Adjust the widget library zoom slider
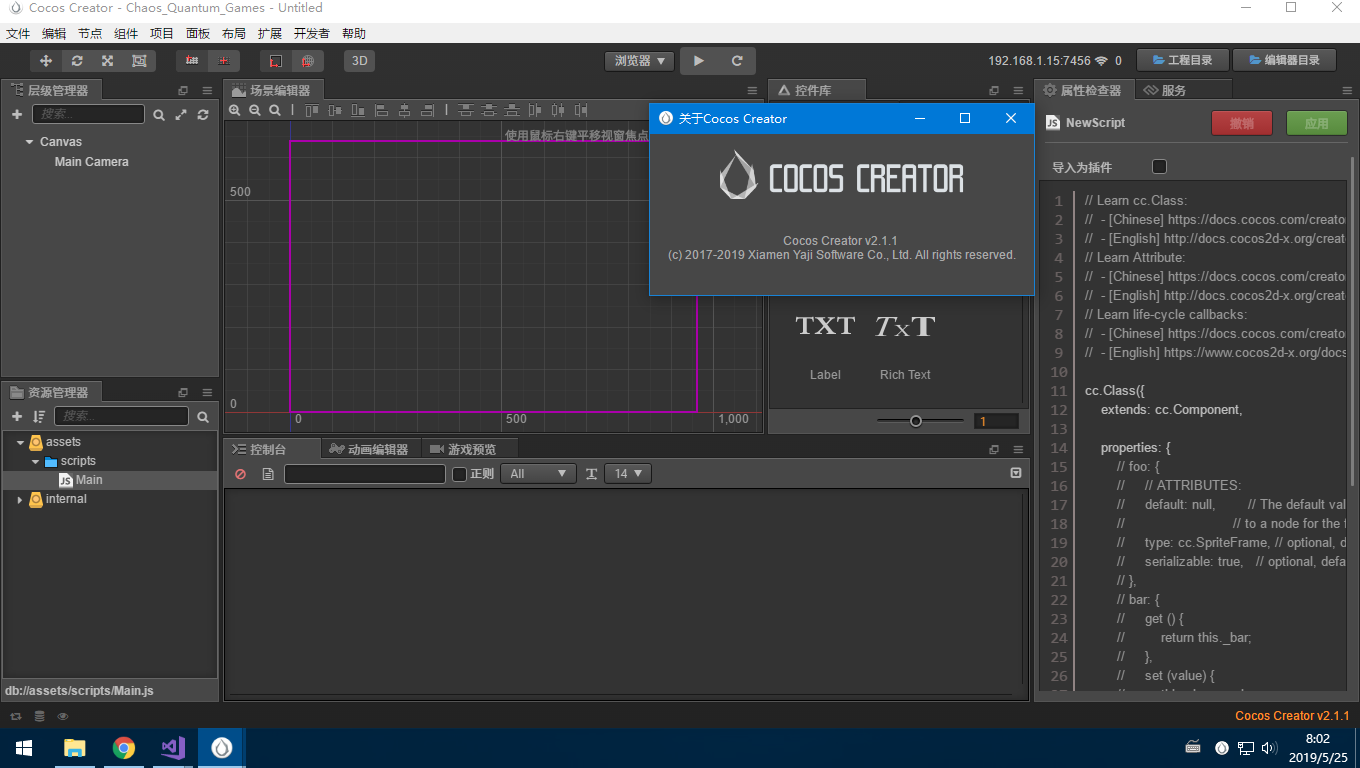This screenshot has height=768, width=1360. point(916,421)
